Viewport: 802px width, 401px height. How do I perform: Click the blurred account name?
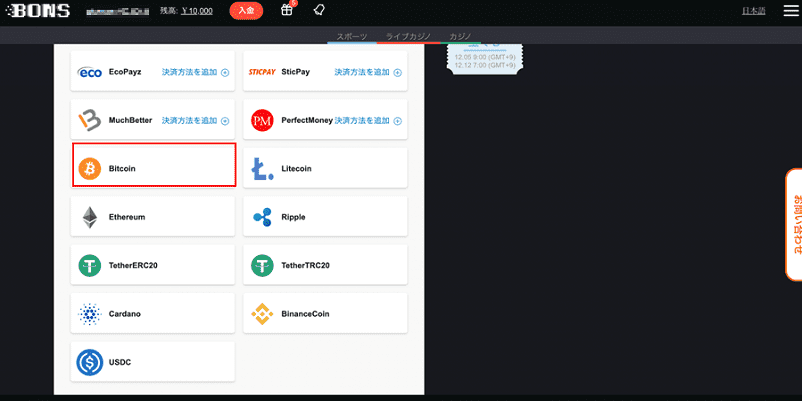[118, 11]
